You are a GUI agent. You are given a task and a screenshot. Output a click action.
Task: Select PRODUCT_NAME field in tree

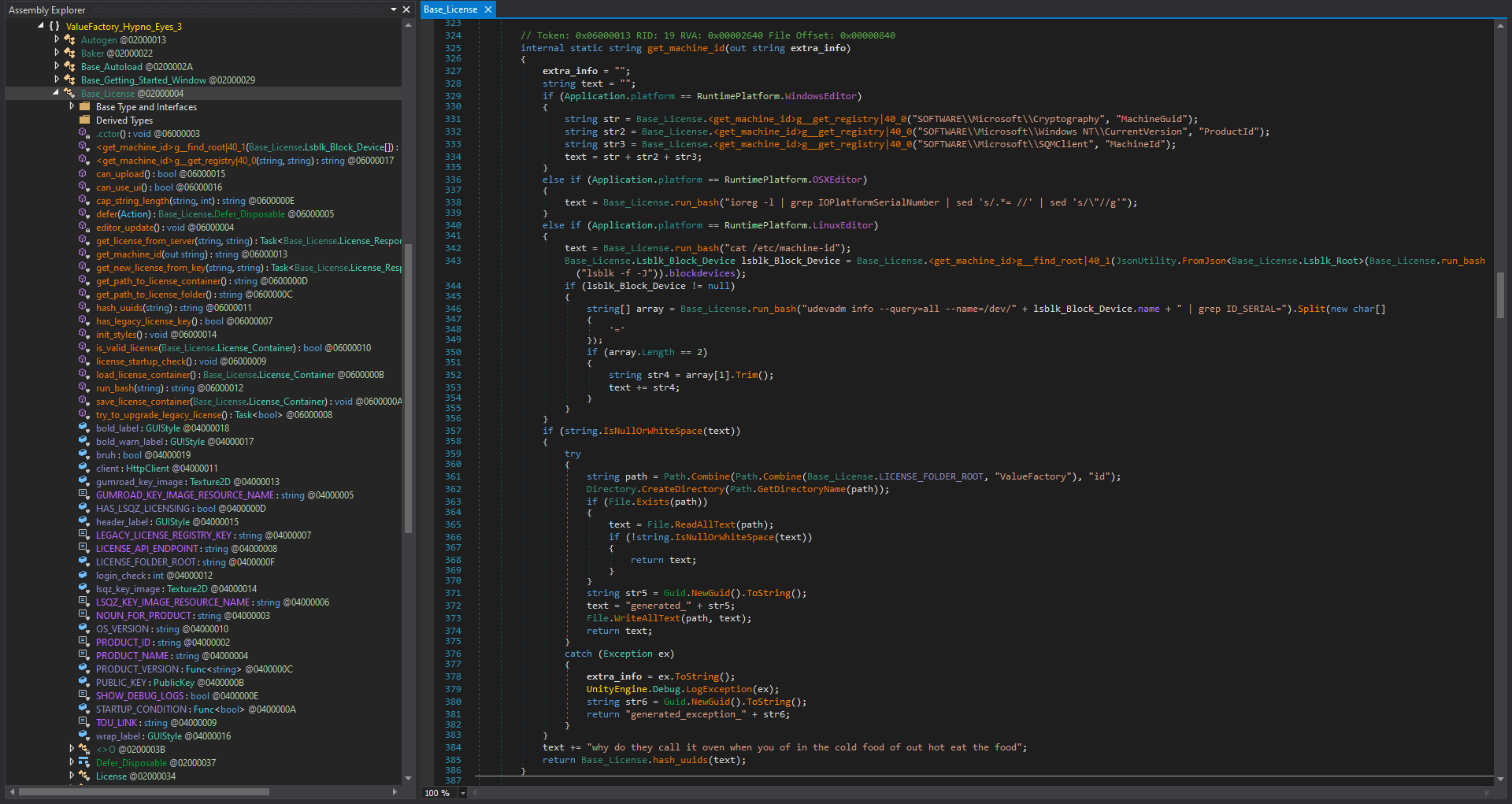pyautogui.click(x=172, y=655)
